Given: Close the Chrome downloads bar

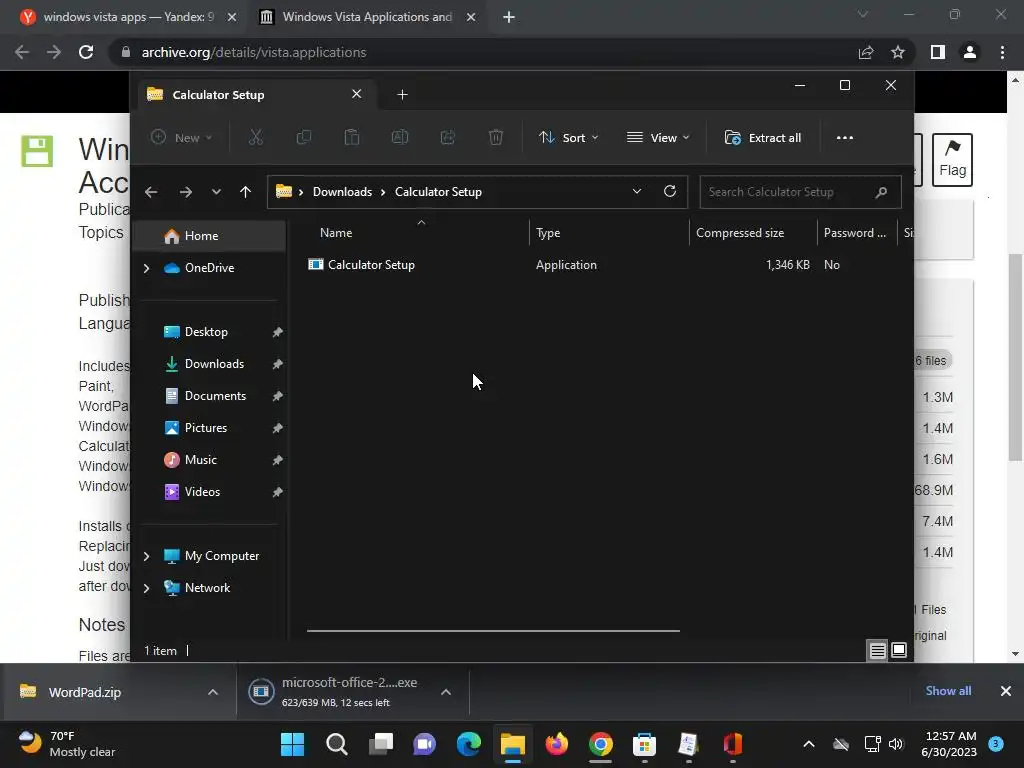Looking at the screenshot, I should click(1006, 691).
